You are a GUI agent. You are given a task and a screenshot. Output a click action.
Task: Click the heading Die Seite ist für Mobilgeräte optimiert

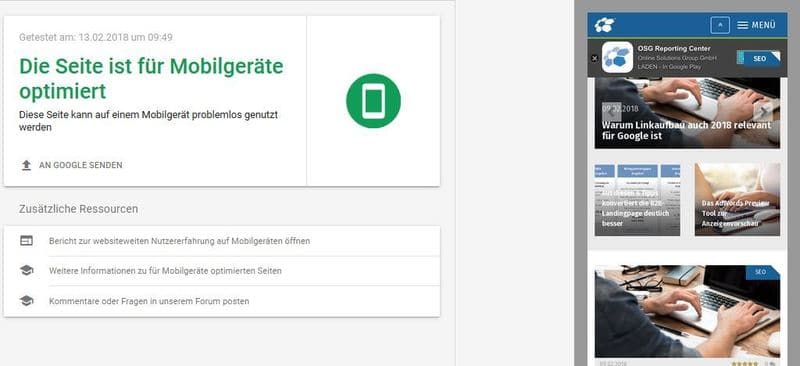click(x=151, y=79)
